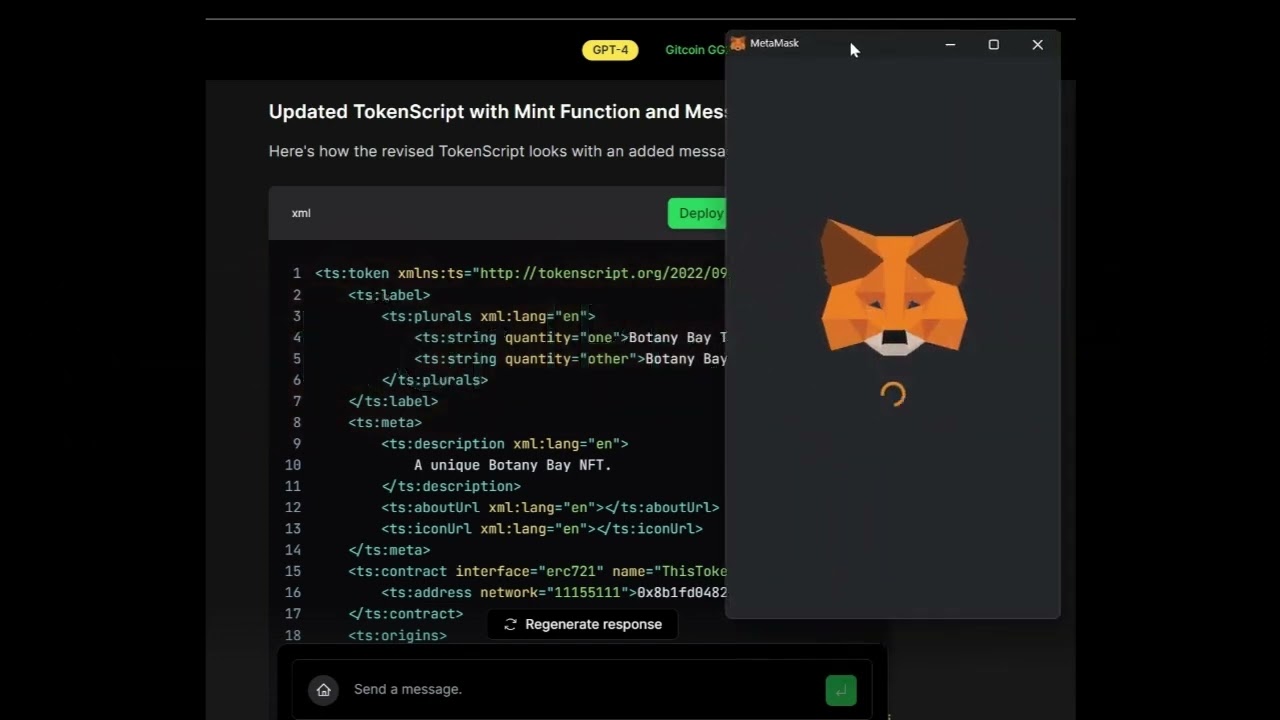Click the xml language label on code block
Screen dimensions: 1280x720
[301, 213]
